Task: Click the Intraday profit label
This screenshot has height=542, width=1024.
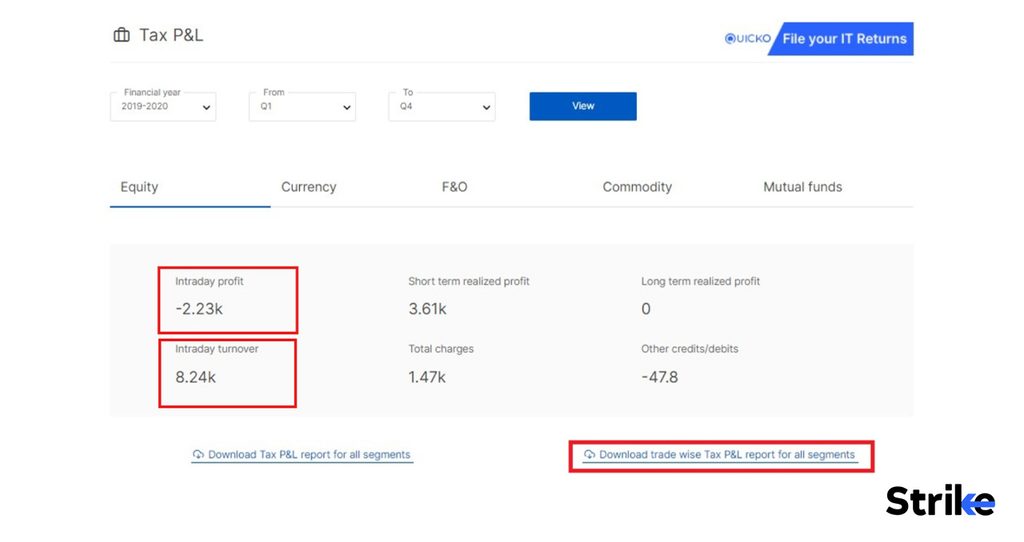Action: (x=209, y=281)
